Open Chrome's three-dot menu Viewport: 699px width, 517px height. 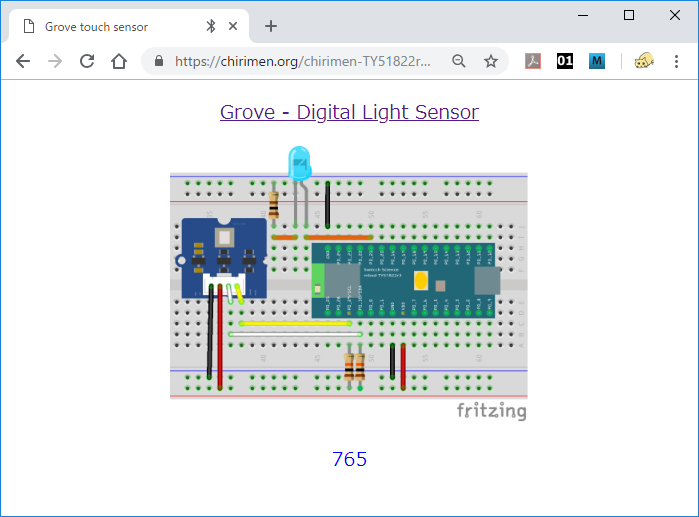point(676,61)
